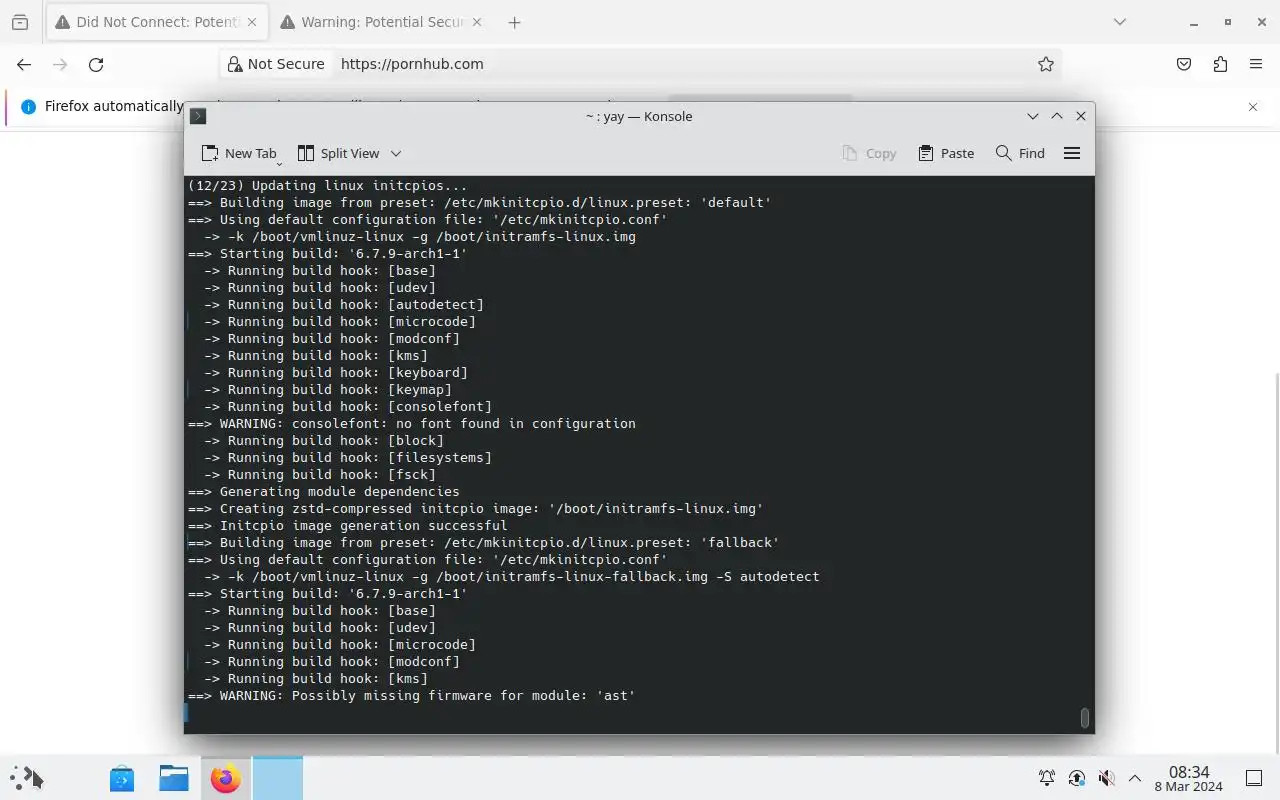Close the 'Warning: Potential Security' tab
Viewport: 1280px width, 800px height.
(476, 22)
